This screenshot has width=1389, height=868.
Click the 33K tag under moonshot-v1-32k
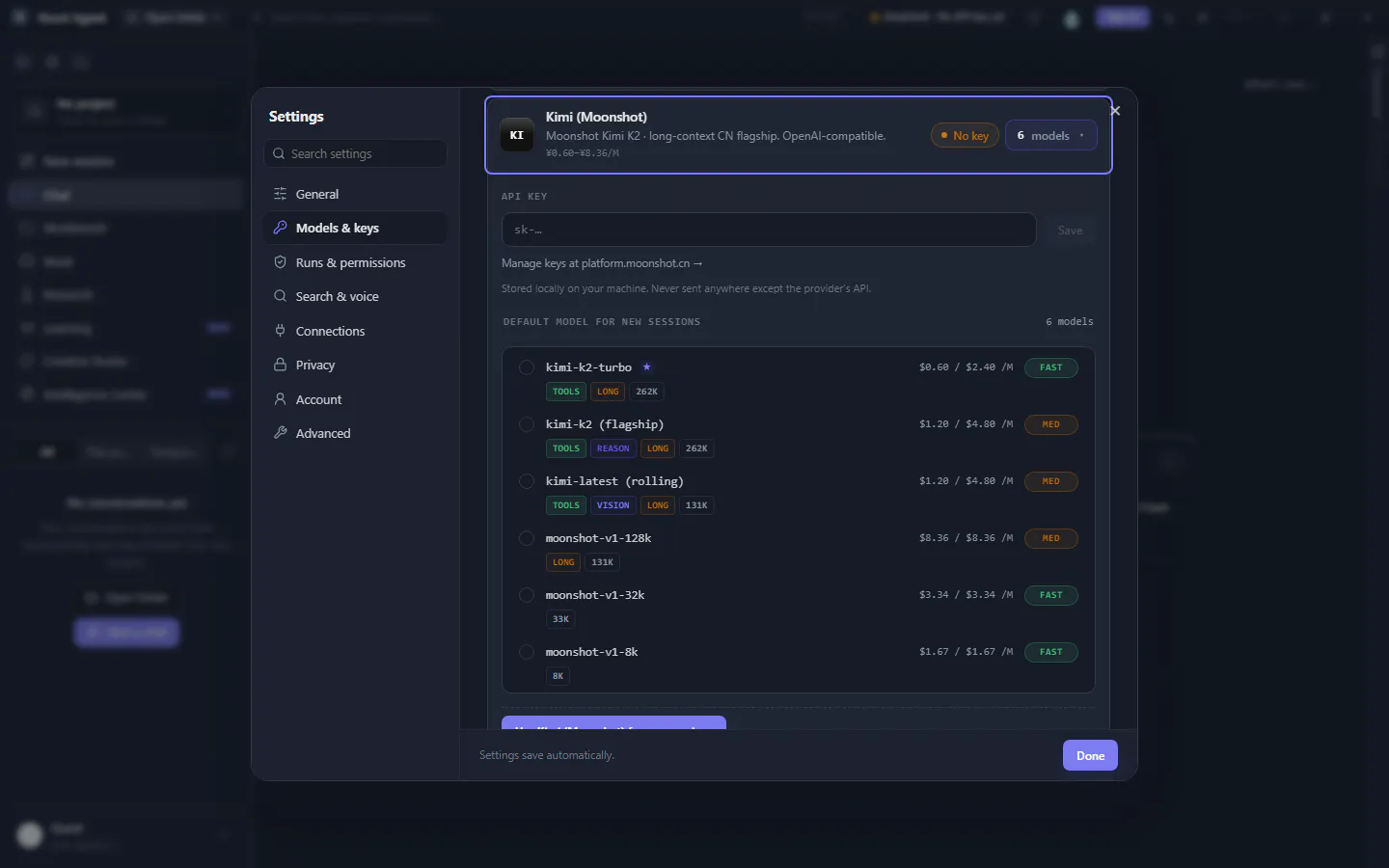(x=560, y=619)
